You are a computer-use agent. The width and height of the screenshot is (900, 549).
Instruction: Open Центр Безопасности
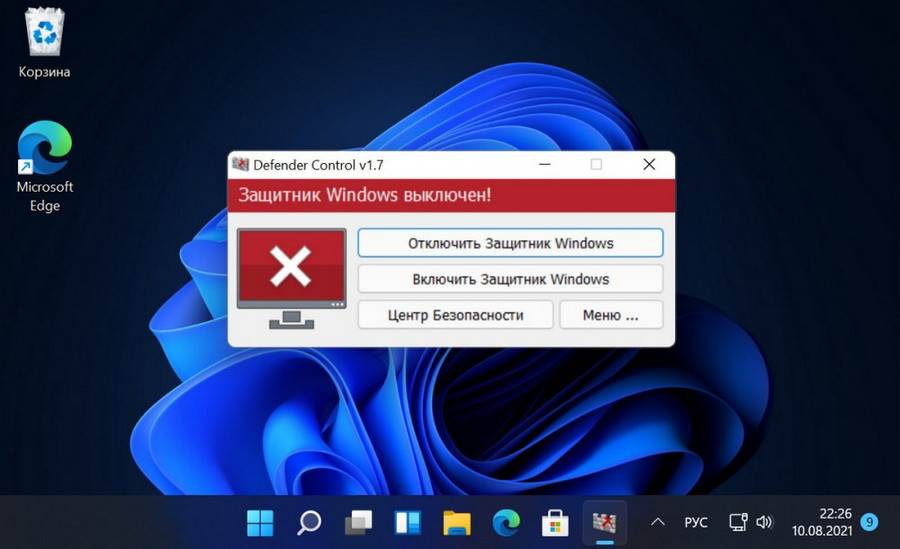pos(455,315)
